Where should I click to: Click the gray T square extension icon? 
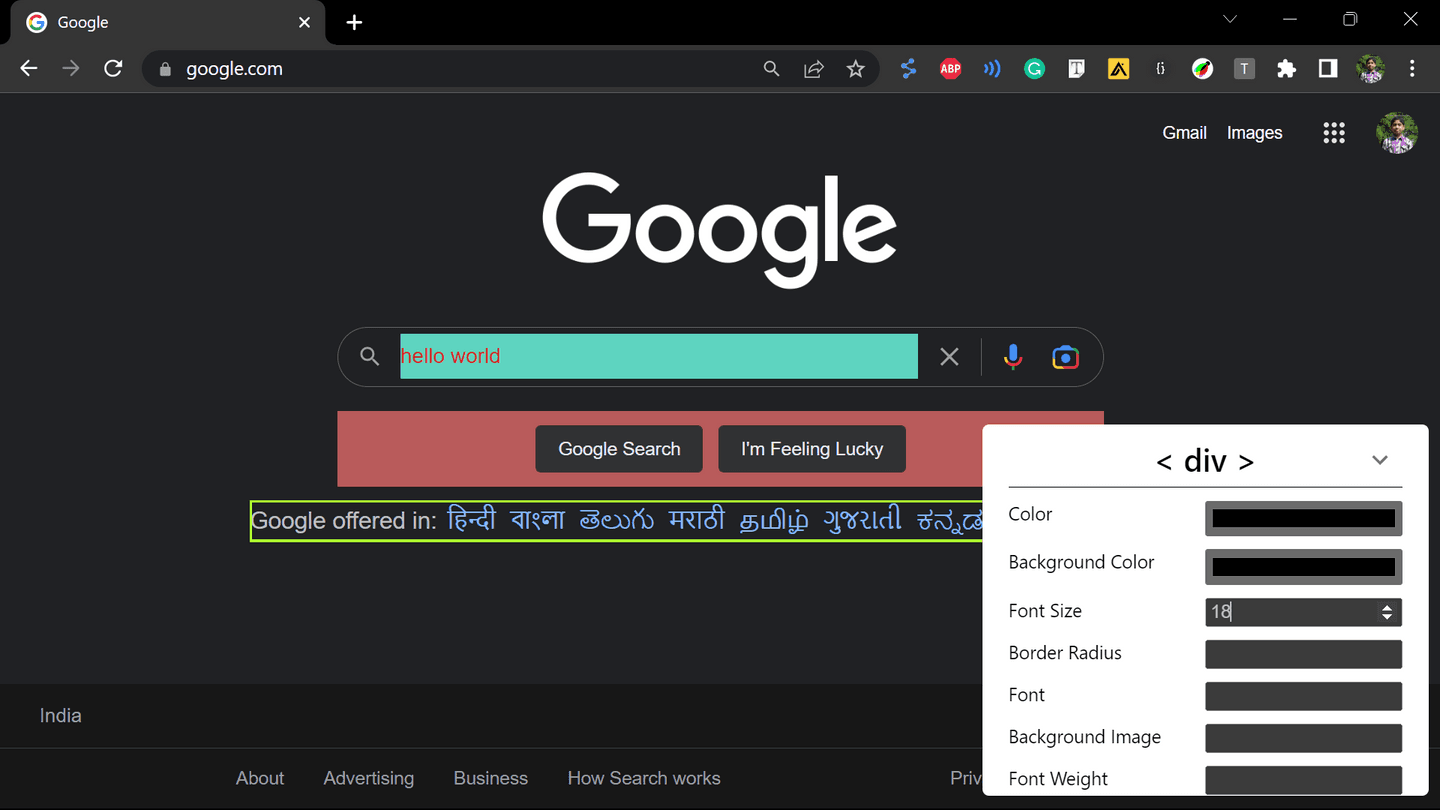1244,69
